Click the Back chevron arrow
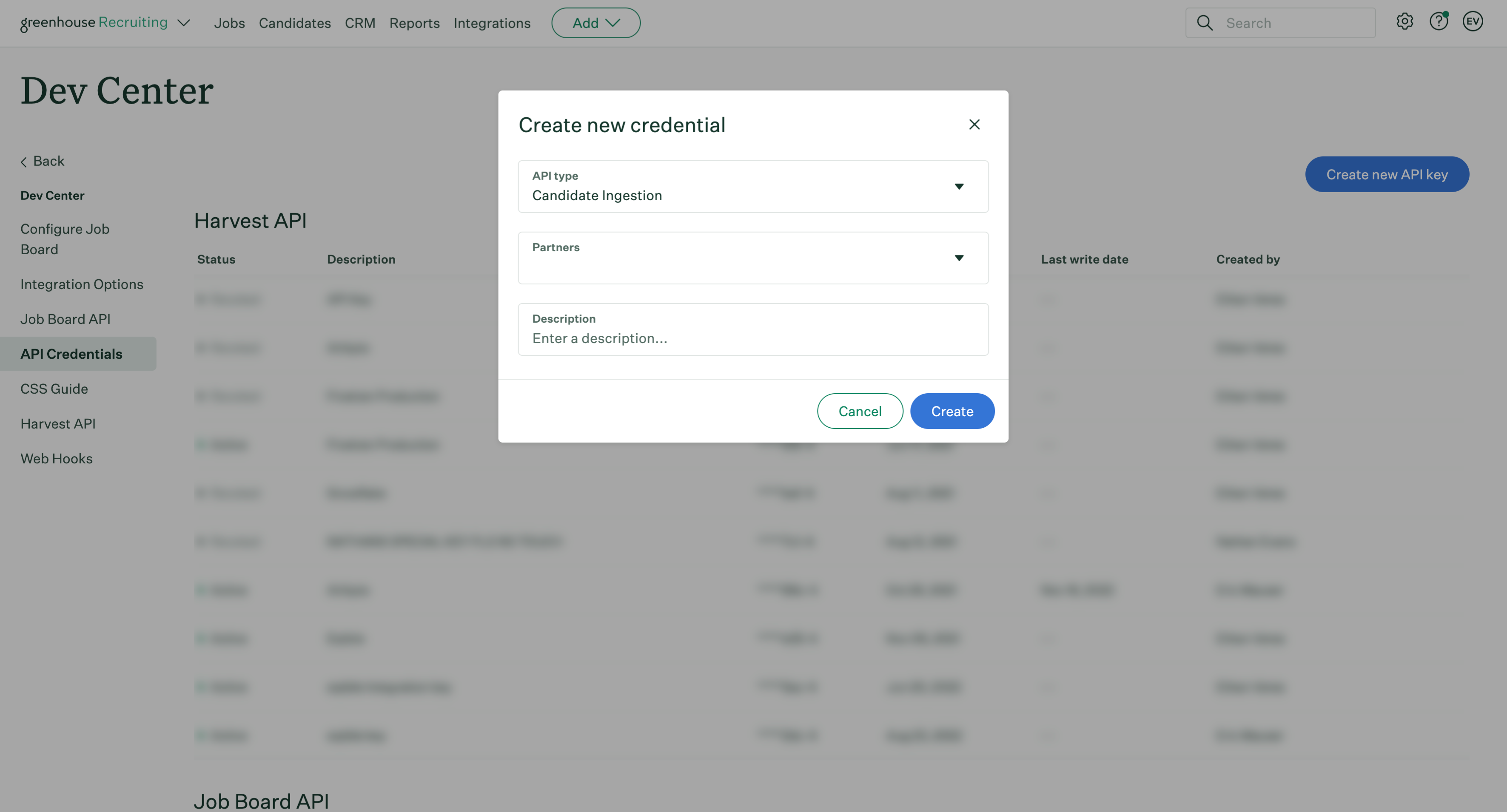Image resolution: width=1507 pixels, height=812 pixels. (24, 162)
